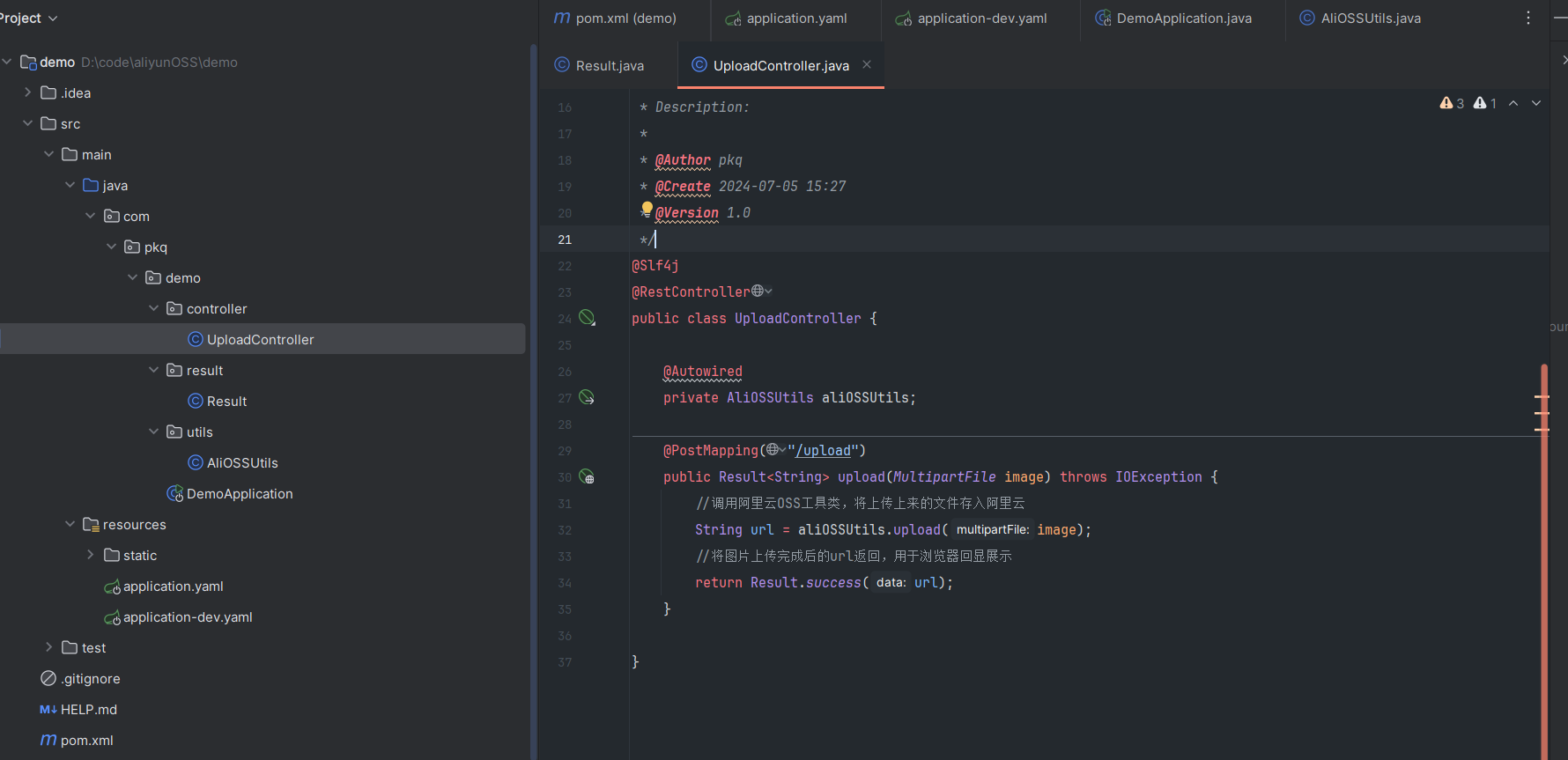The height and width of the screenshot is (760, 1568).
Task: Click the IOException type in method signature
Action: (x=1158, y=476)
